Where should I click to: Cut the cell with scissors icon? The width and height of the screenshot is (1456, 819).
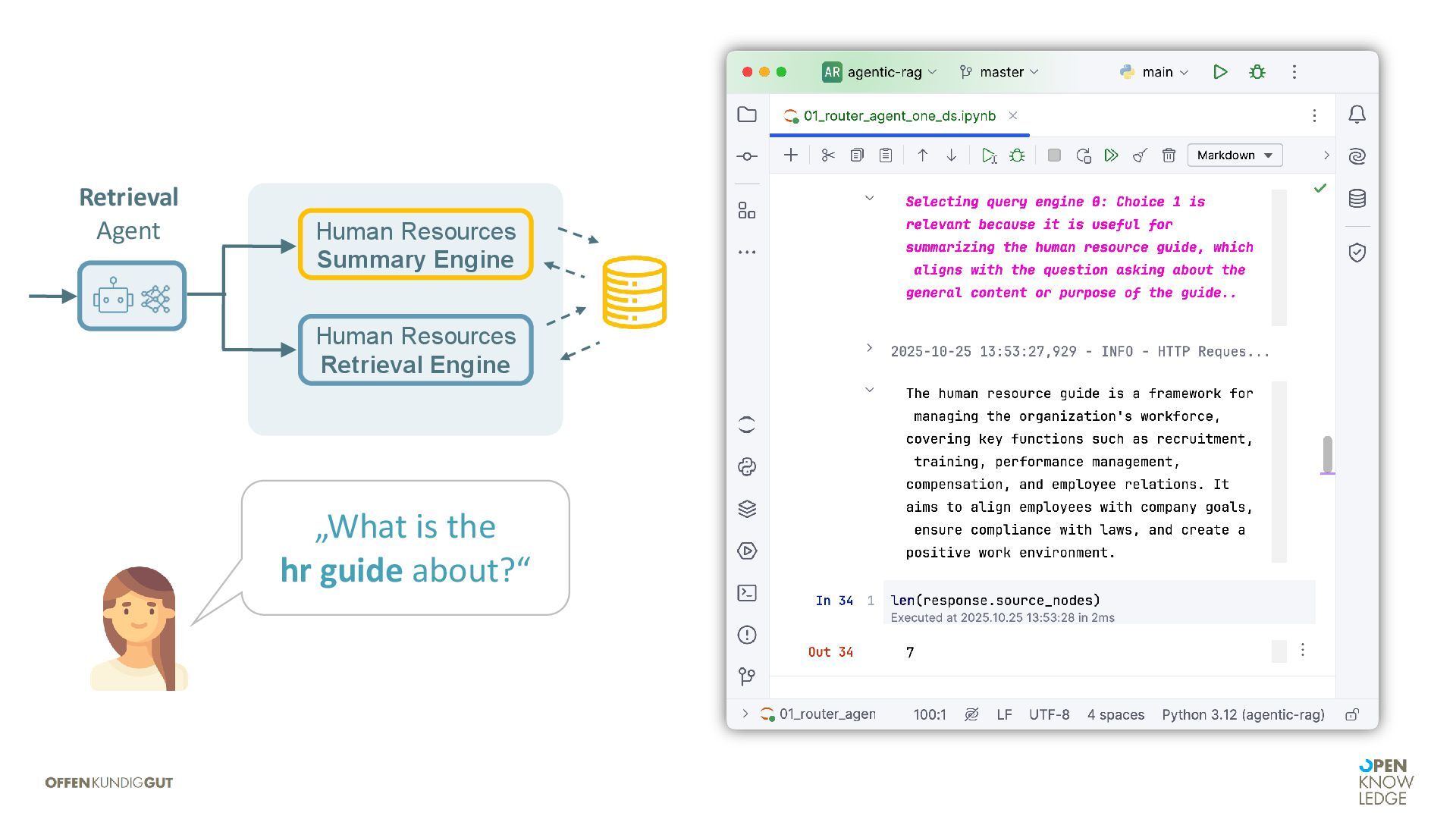point(828,155)
